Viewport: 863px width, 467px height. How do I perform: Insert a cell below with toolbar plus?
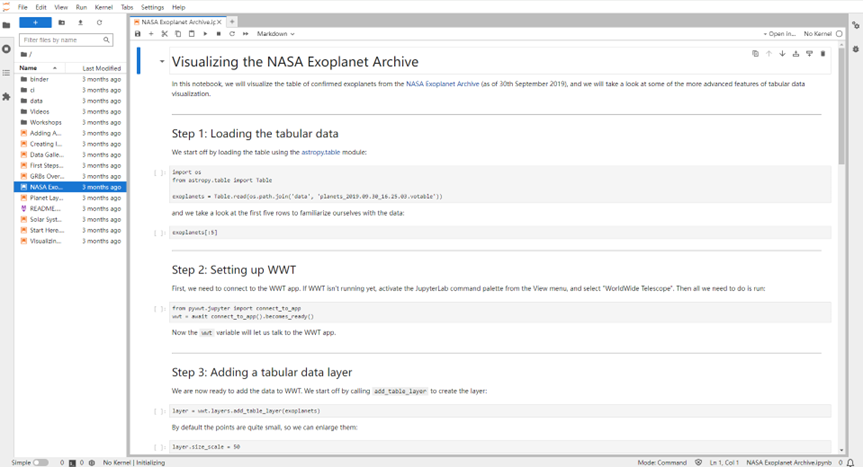[151, 34]
